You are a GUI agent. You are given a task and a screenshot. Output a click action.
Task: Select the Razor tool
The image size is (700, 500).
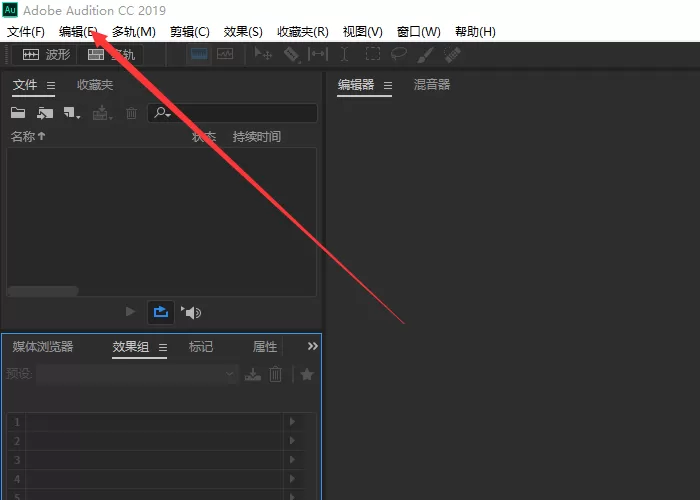[x=292, y=55]
